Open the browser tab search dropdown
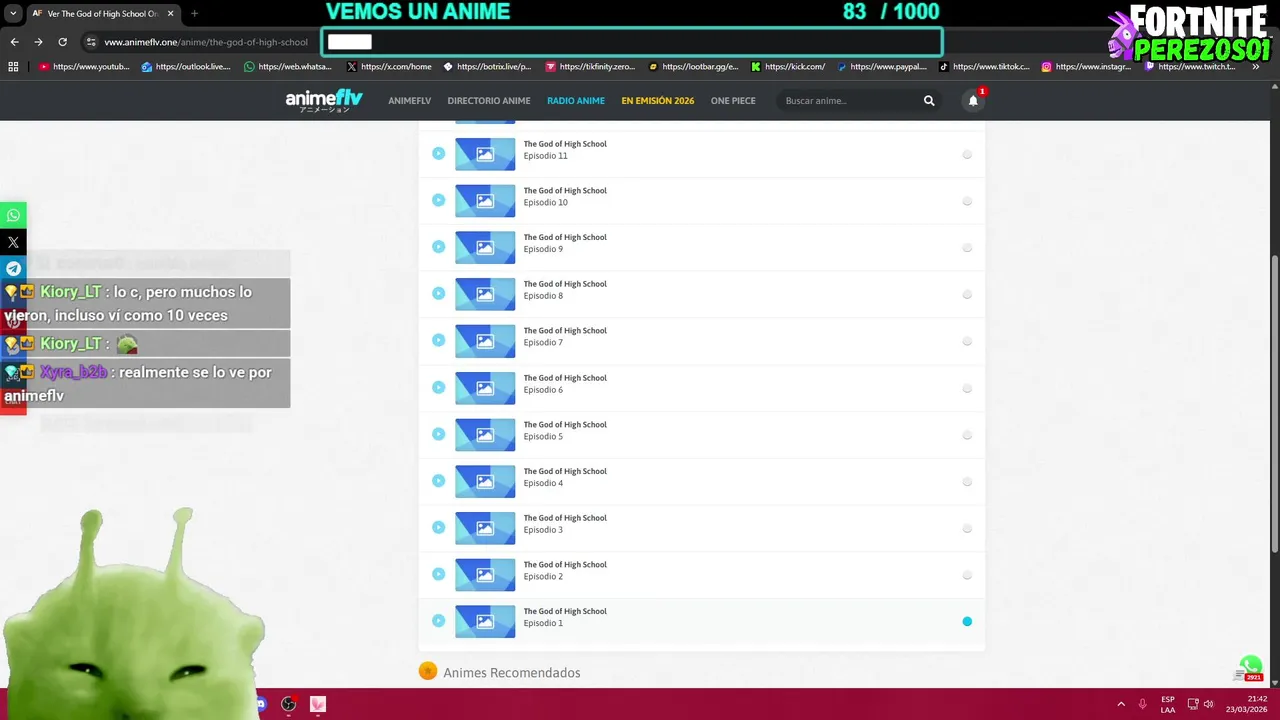This screenshot has height=720, width=1280. click(x=13, y=14)
